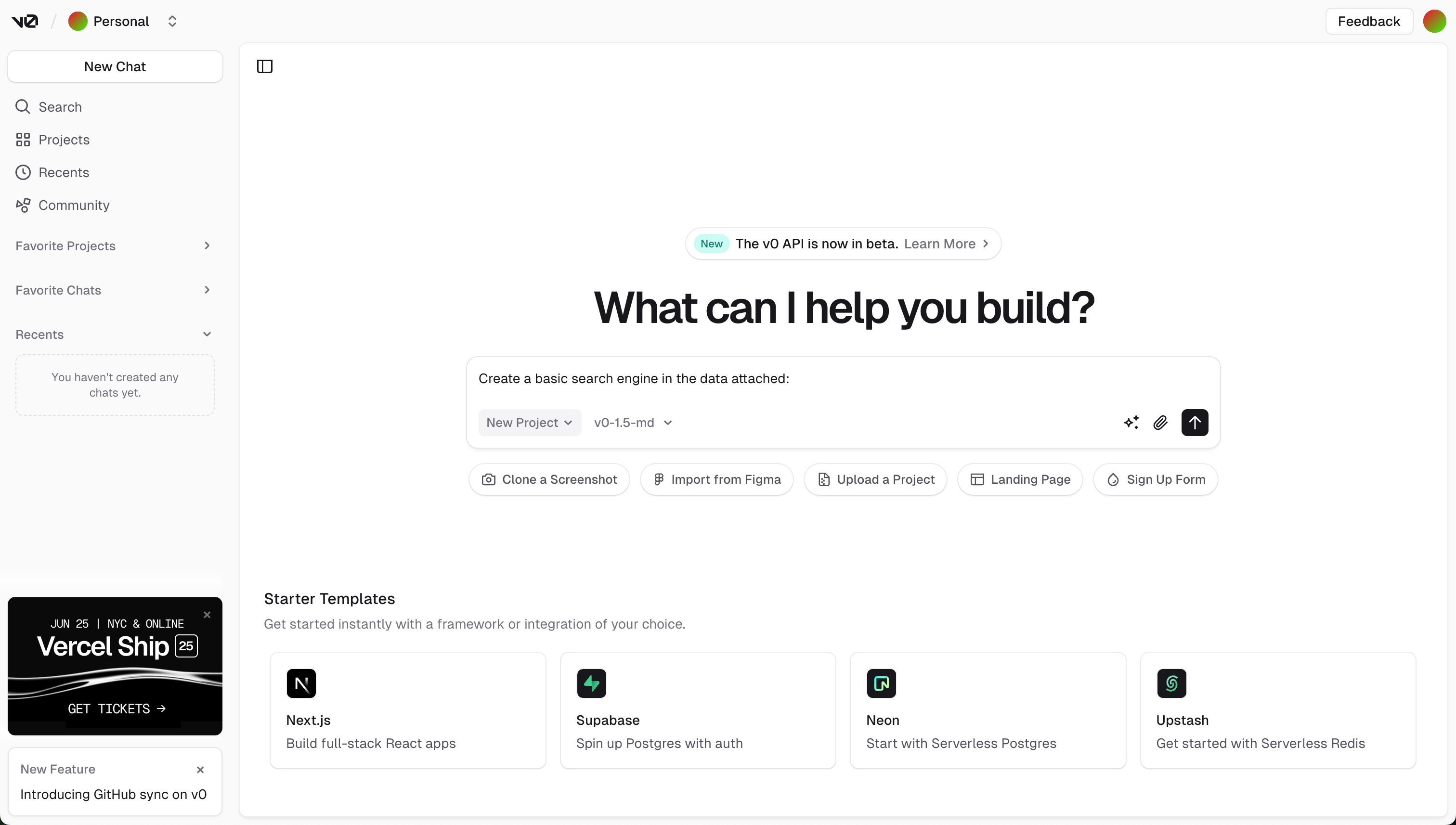The height and width of the screenshot is (825, 1456).
Task: Open the v0-1.5-md model dropdown
Action: click(633, 423)
